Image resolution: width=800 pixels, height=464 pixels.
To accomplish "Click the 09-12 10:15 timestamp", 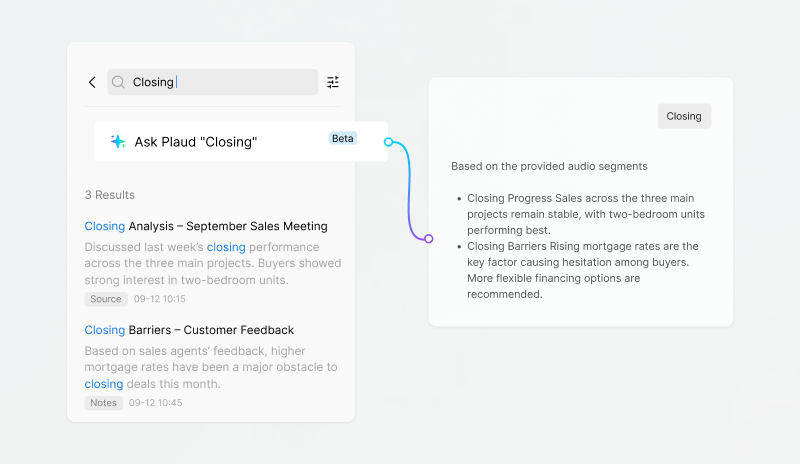I will coord(160,299).
